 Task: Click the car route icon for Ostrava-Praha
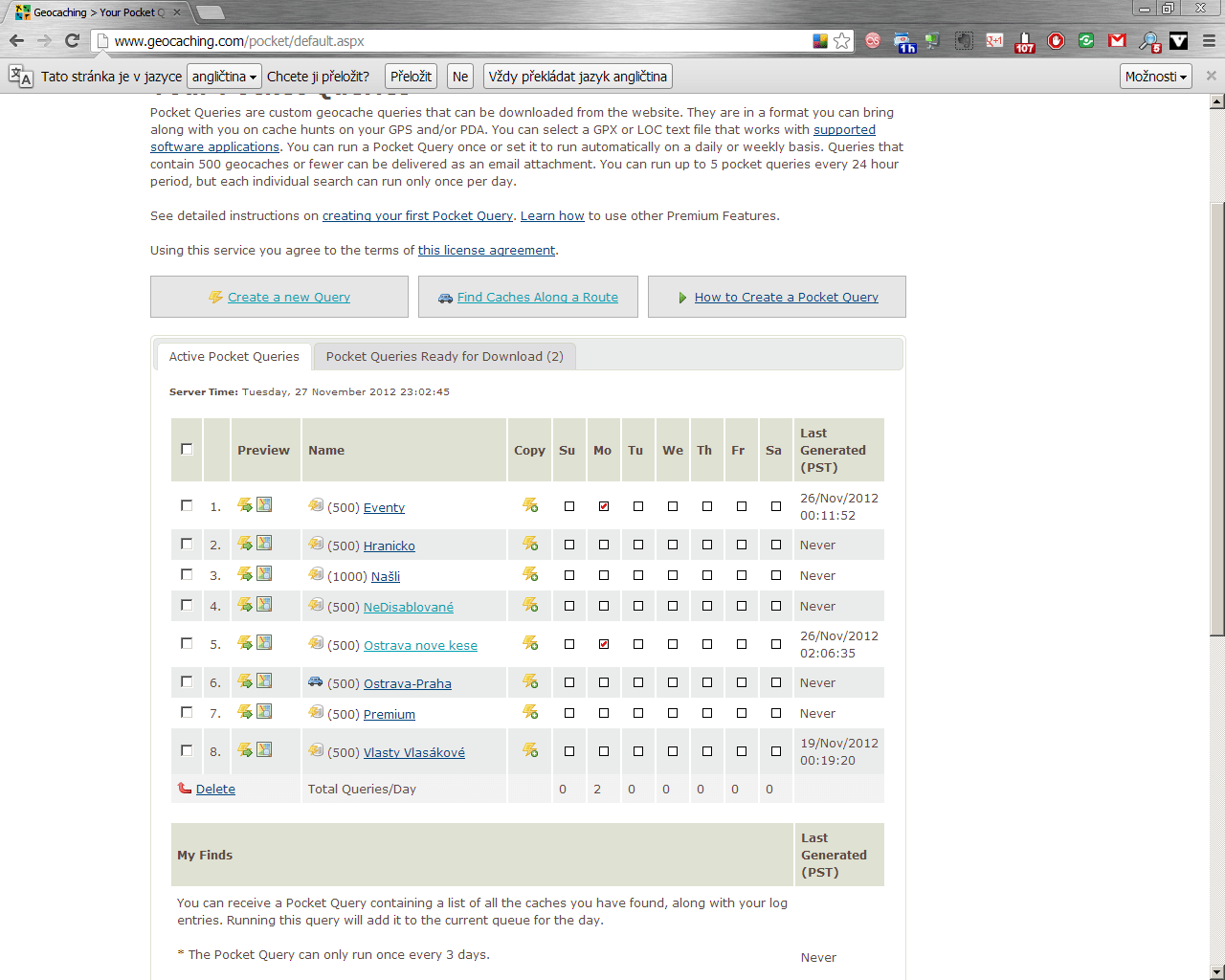[x=316, y=681]
